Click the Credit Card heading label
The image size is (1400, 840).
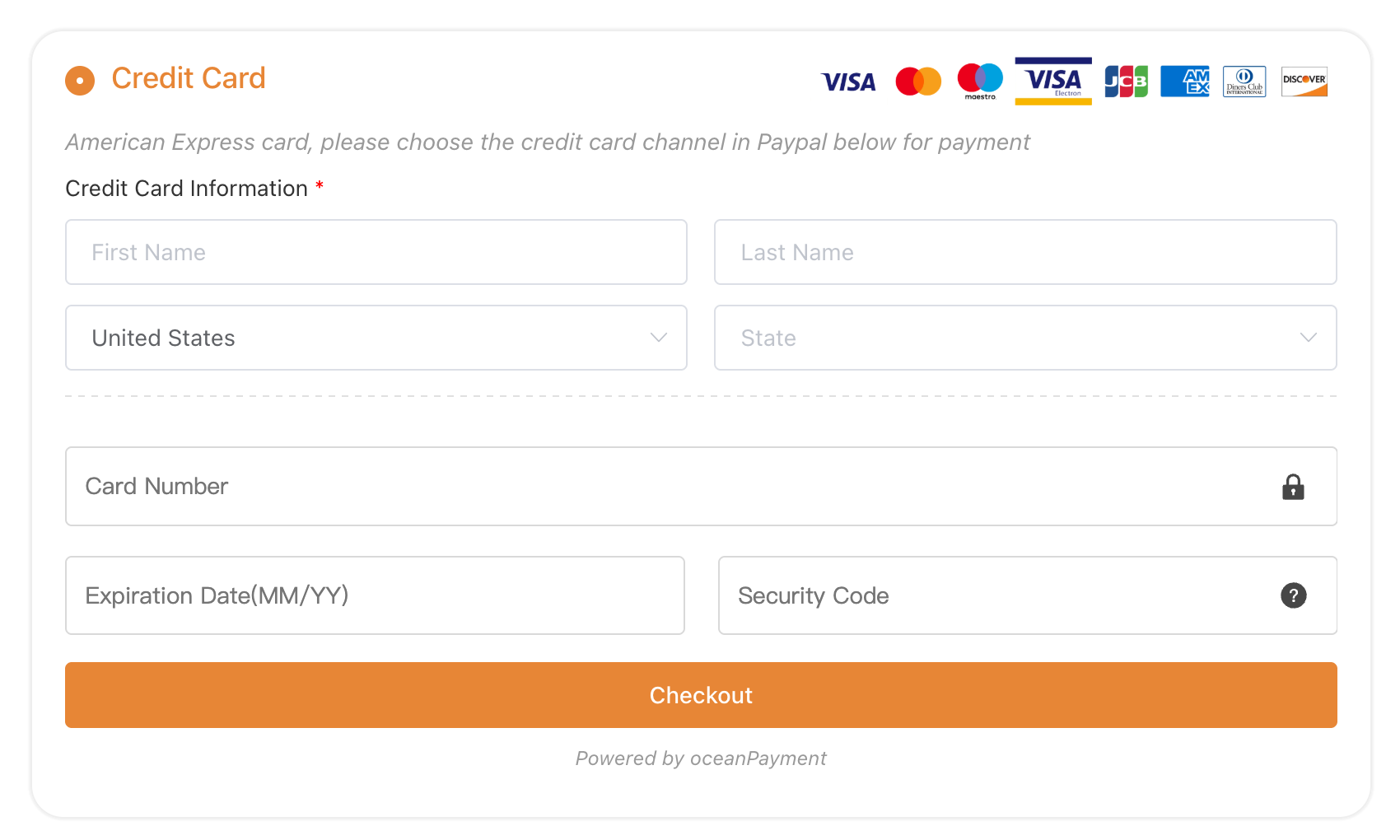click(x=189, y=78)
